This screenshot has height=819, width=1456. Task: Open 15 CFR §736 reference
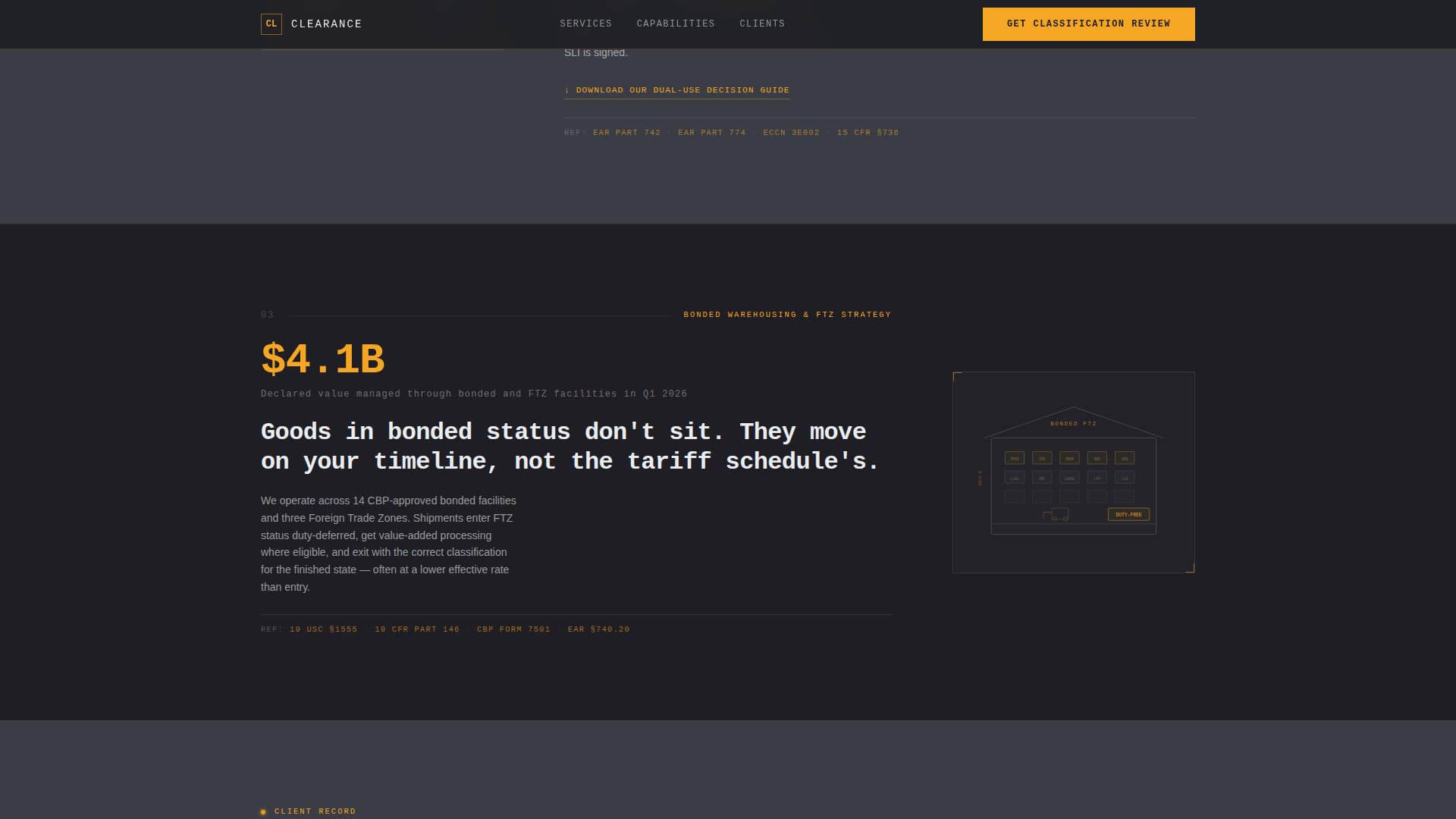pyautogui.click(x=868, y=133)
